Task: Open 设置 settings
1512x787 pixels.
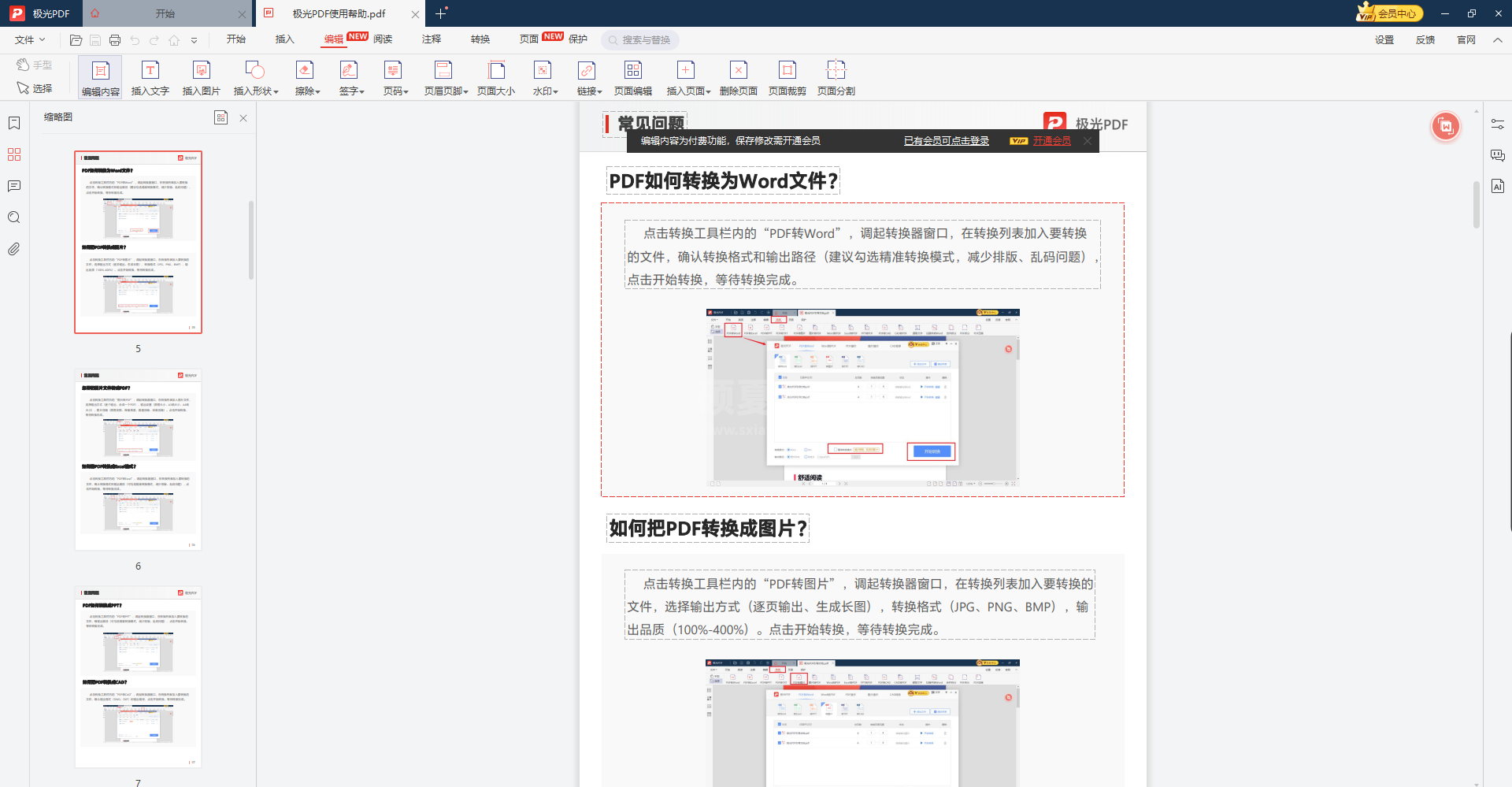Action: click(x=1384, y=39)
